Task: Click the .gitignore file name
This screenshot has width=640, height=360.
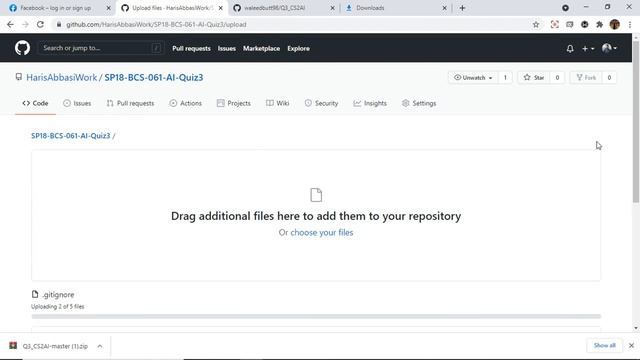Action: click(58, 294)
